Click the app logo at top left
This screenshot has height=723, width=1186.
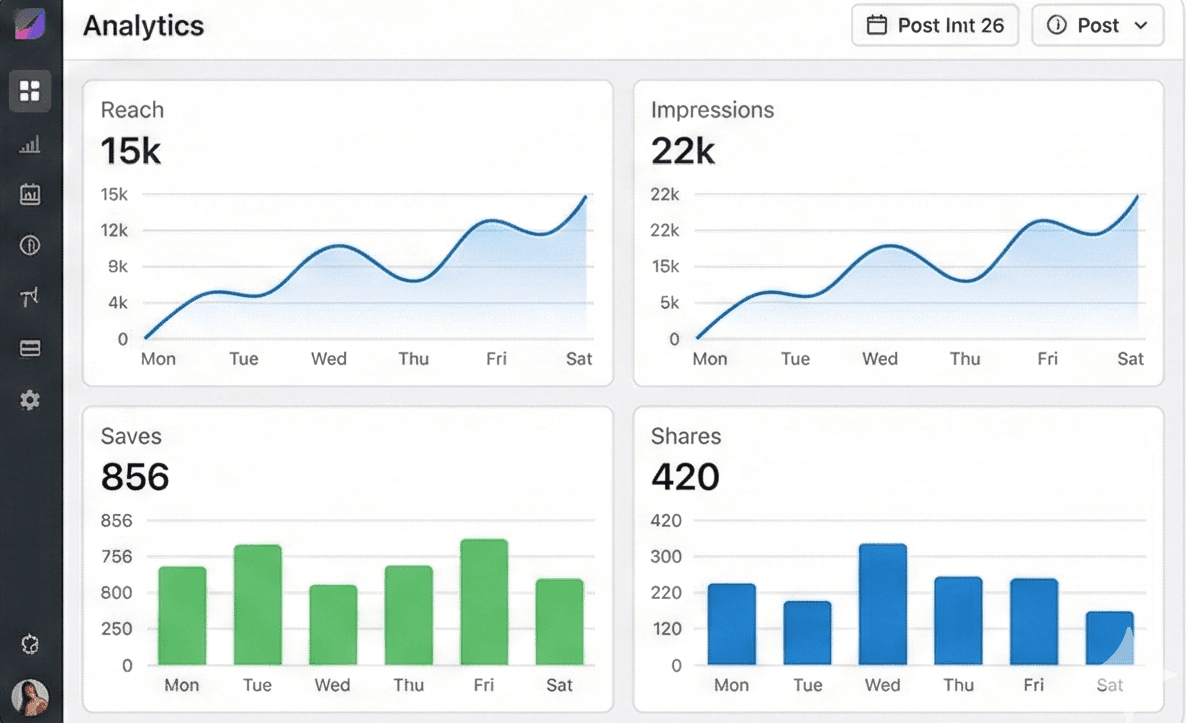click(x=30, y=23)
